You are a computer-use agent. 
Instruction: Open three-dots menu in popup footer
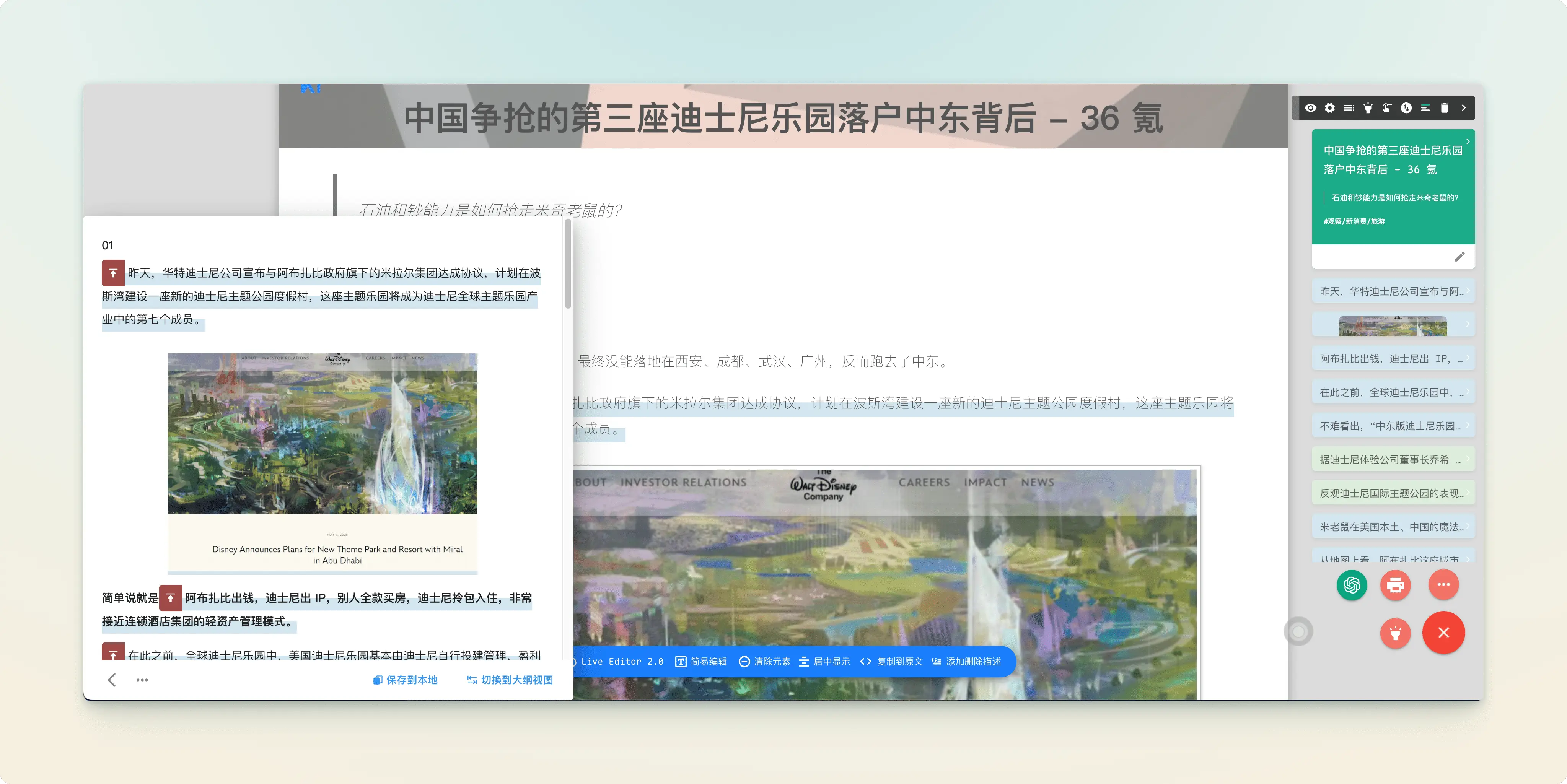pyautogui.click(x=142, y=680)
